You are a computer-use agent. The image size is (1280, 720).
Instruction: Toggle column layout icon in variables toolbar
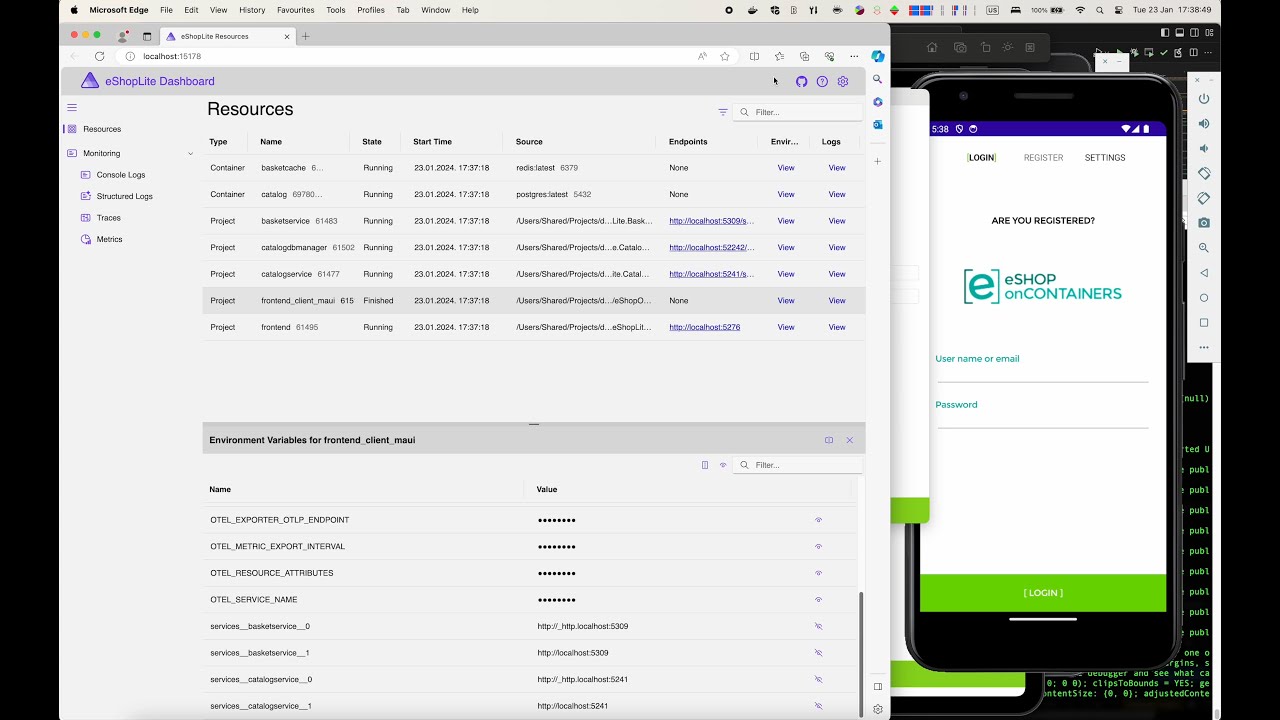(705, 465)
